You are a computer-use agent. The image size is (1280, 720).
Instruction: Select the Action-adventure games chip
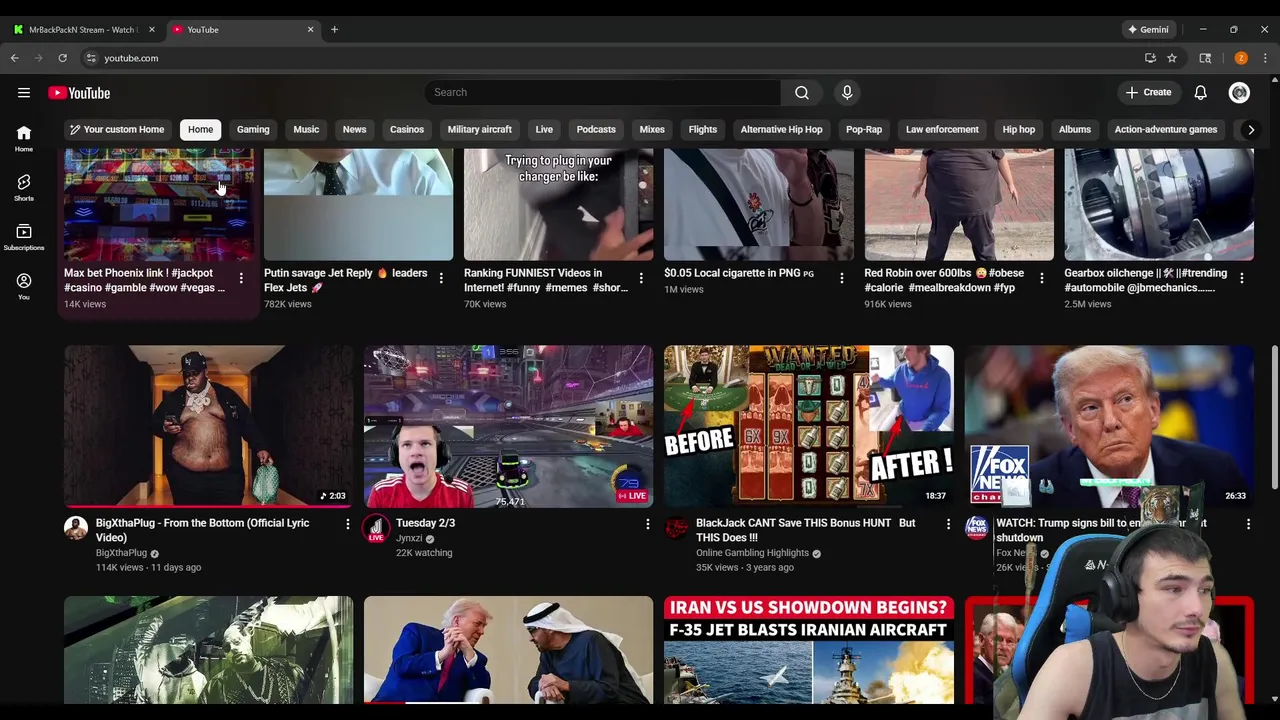click(1166, 129)
